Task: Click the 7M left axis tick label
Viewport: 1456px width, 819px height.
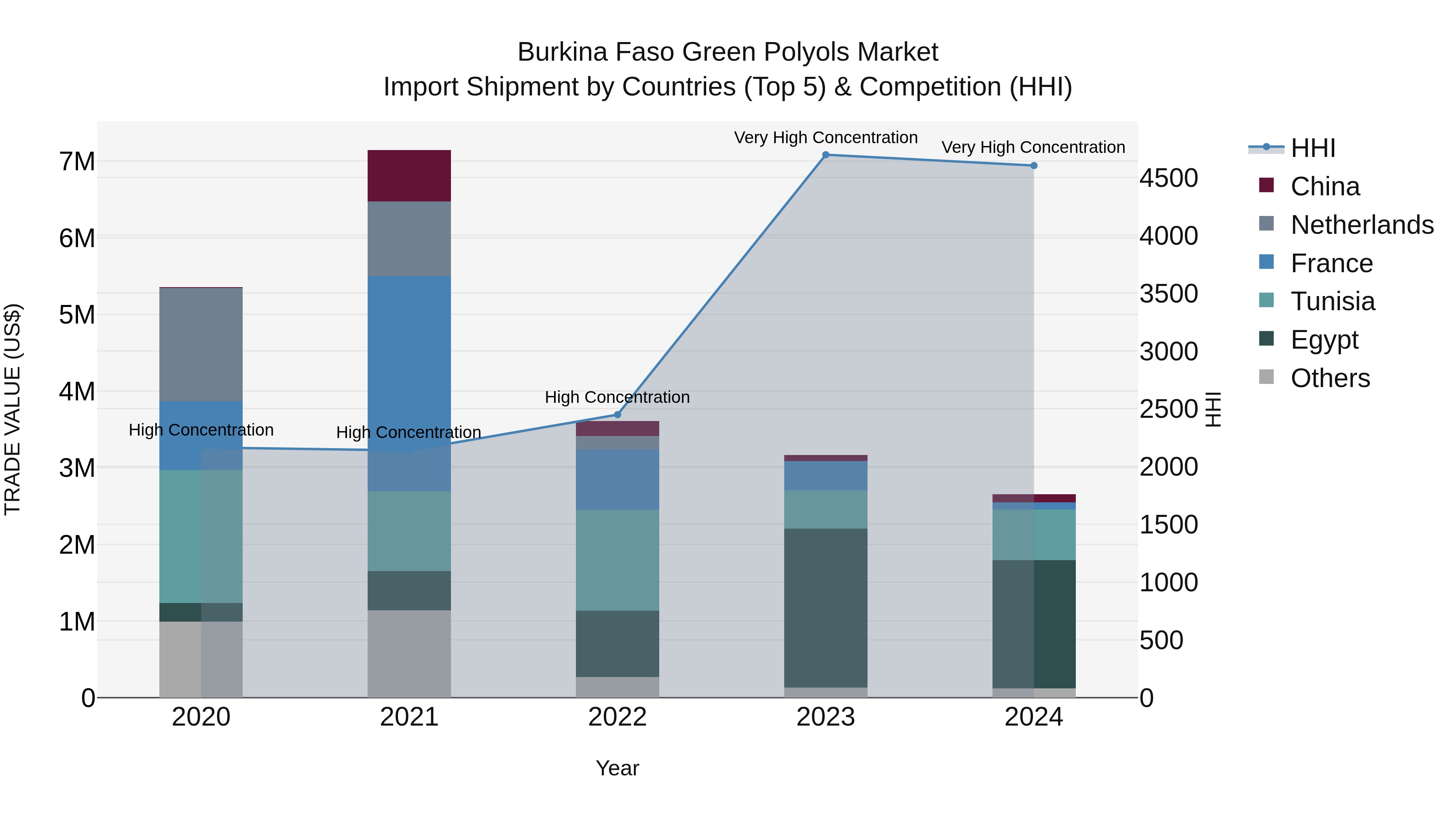Action: pyautogui.click(x=77, y=162)
